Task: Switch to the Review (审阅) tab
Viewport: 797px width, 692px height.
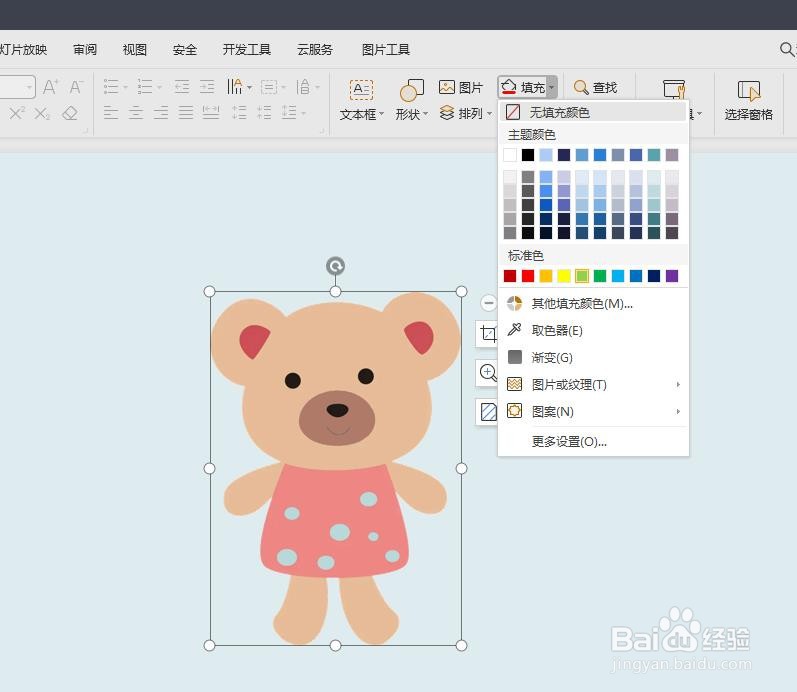Action: pos(85,49)
